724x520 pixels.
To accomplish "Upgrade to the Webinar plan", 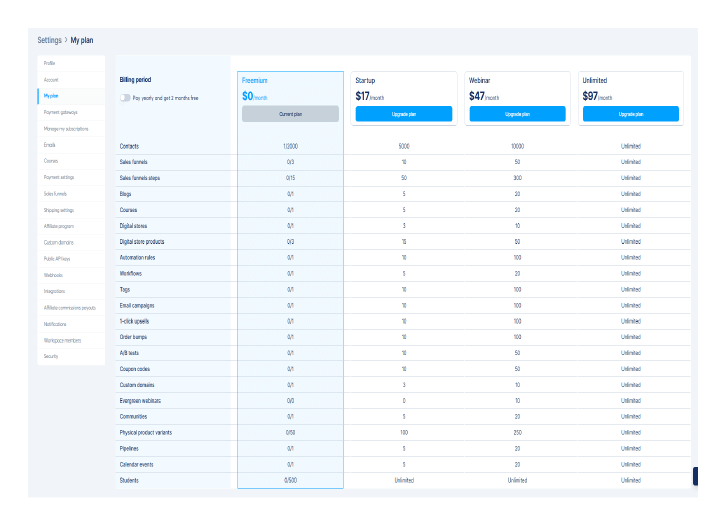I will (518, 114).
